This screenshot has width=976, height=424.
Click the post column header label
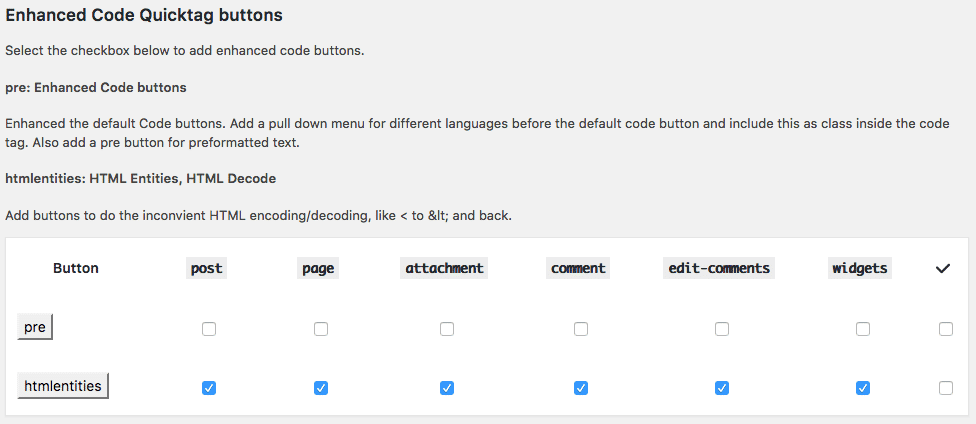click(x=207, y=268)
